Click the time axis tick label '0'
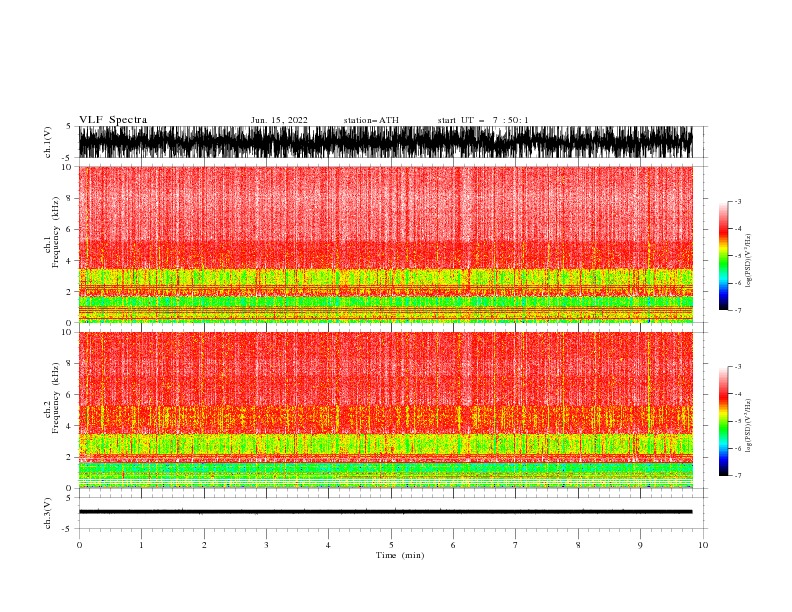The width and height of the screenshot is (792, 612). [x=79, y=545]
